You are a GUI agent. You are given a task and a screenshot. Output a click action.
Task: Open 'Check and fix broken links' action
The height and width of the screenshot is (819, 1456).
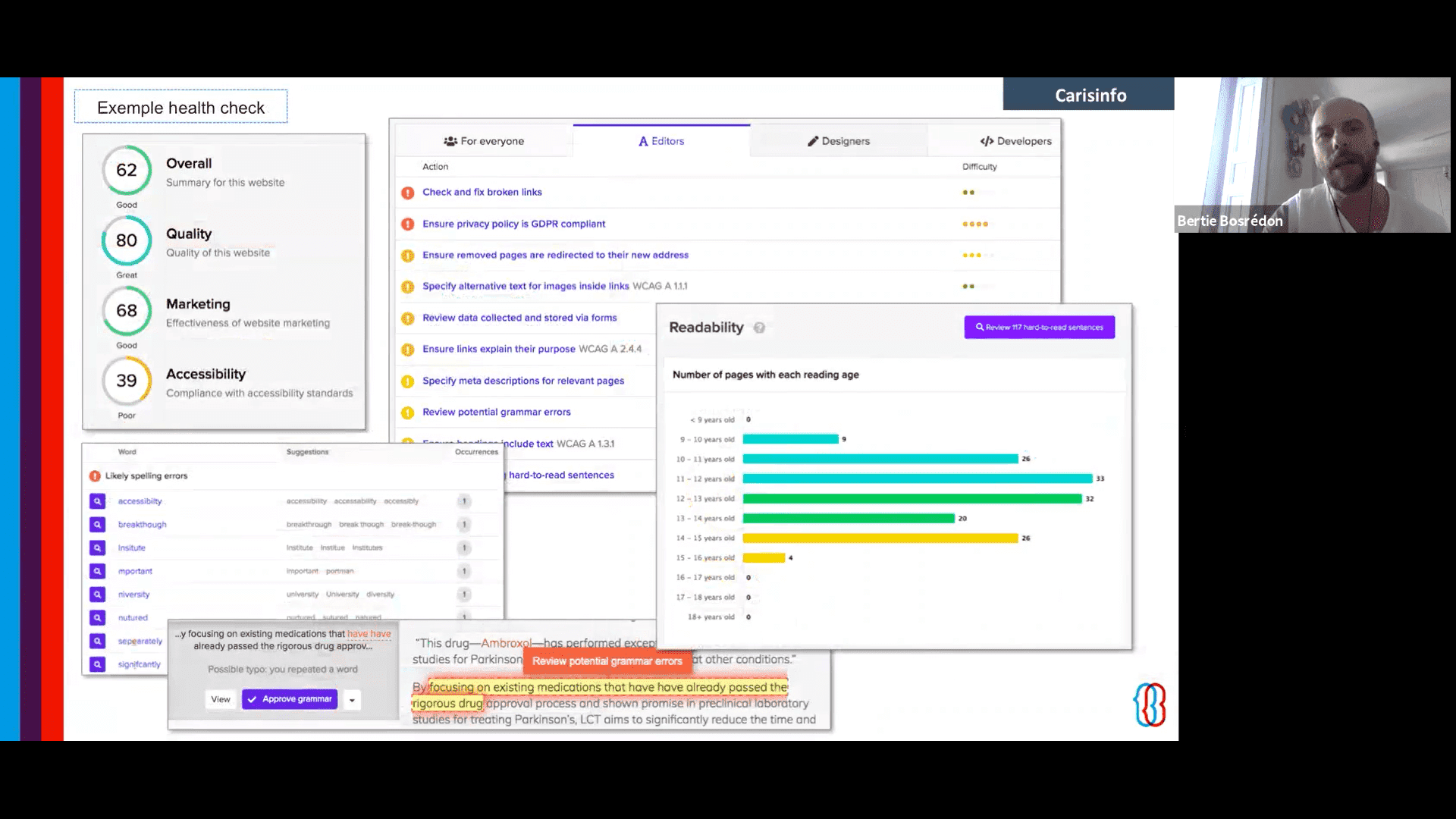pos(482,192)
